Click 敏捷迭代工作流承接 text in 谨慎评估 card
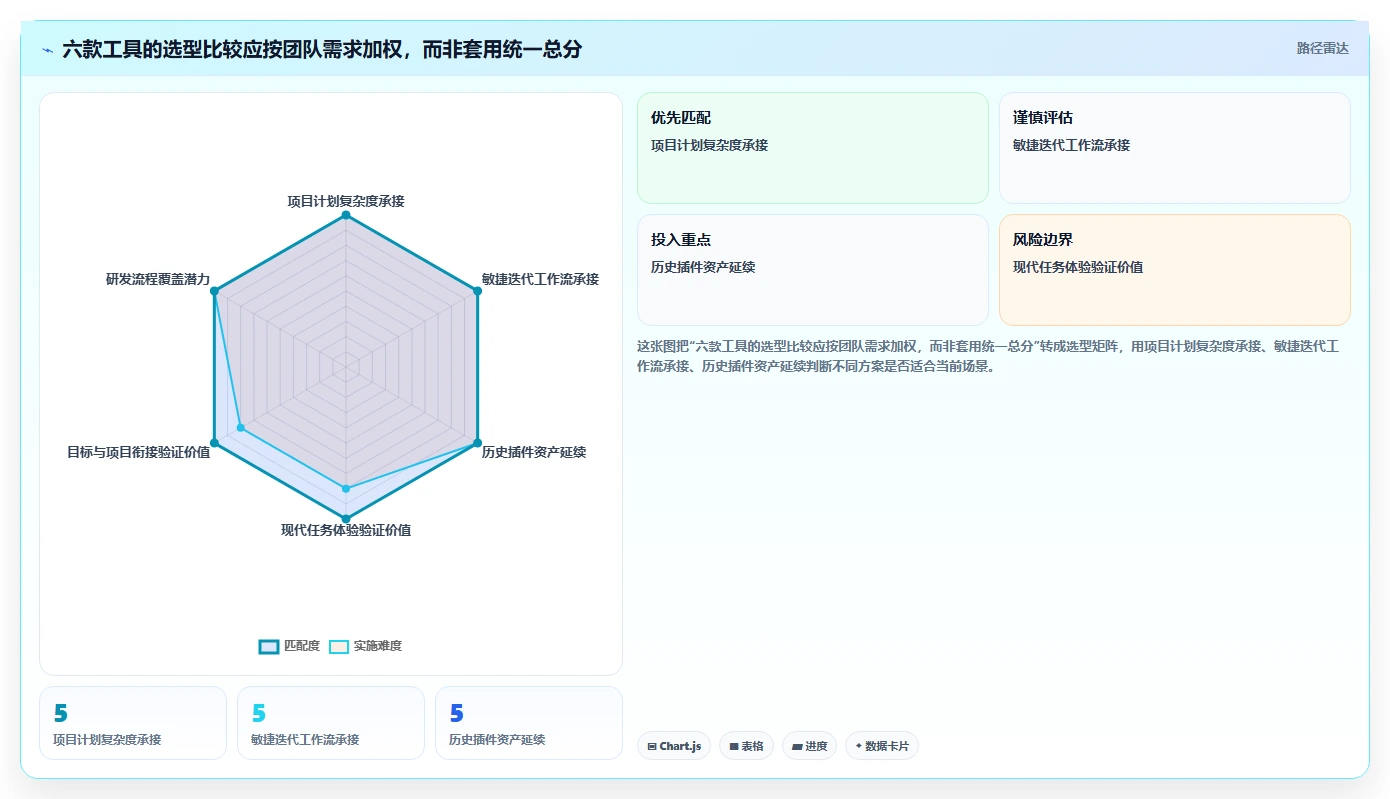Screen dimensions: 1390x799 click(1072, 145)
